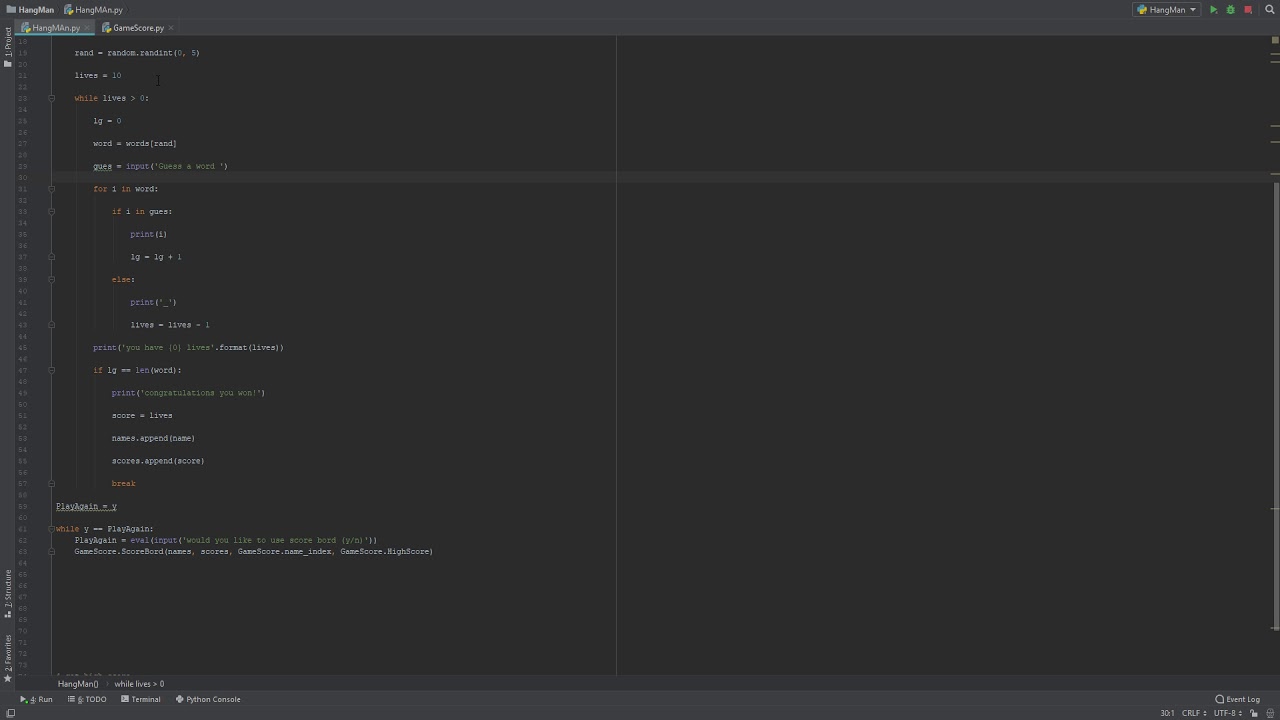Change UTF-8 file encoding setting
Viewport: 1280px width, 720px height.
(1228, 713)
